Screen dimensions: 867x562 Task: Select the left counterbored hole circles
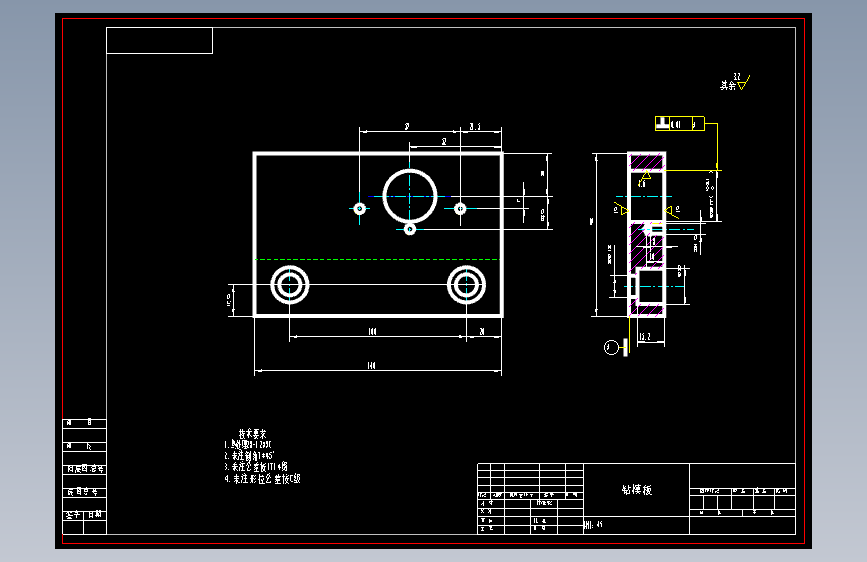290,285
